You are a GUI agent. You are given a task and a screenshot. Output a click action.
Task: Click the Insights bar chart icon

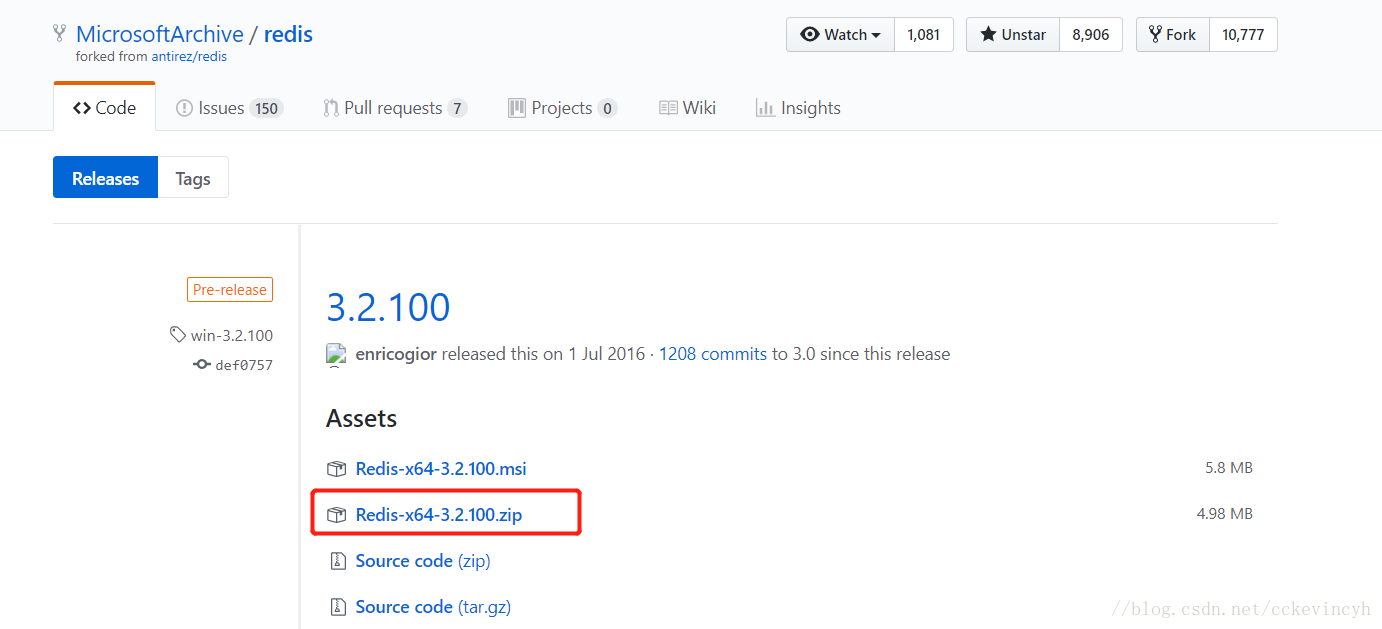765,108
